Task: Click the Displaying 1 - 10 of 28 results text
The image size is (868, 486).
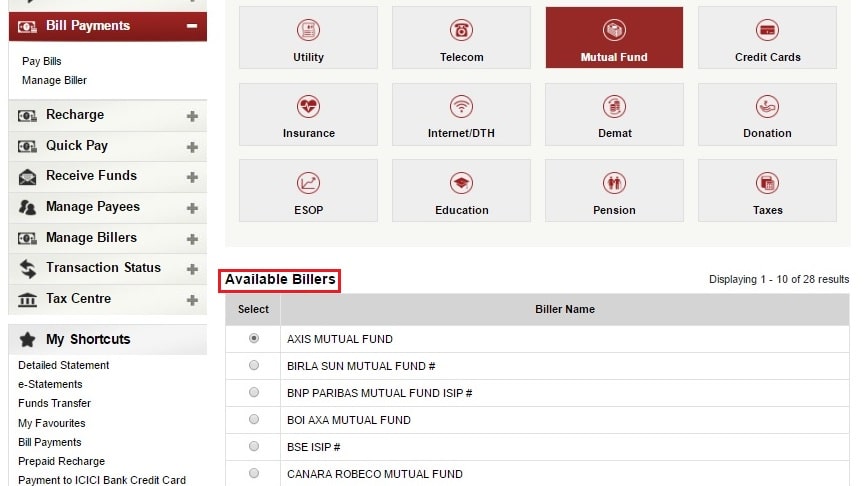Action: coord(779,280)
